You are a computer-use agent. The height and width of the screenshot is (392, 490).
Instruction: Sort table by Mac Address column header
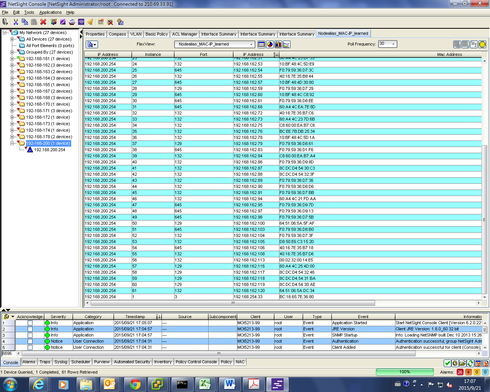point(382,54)
